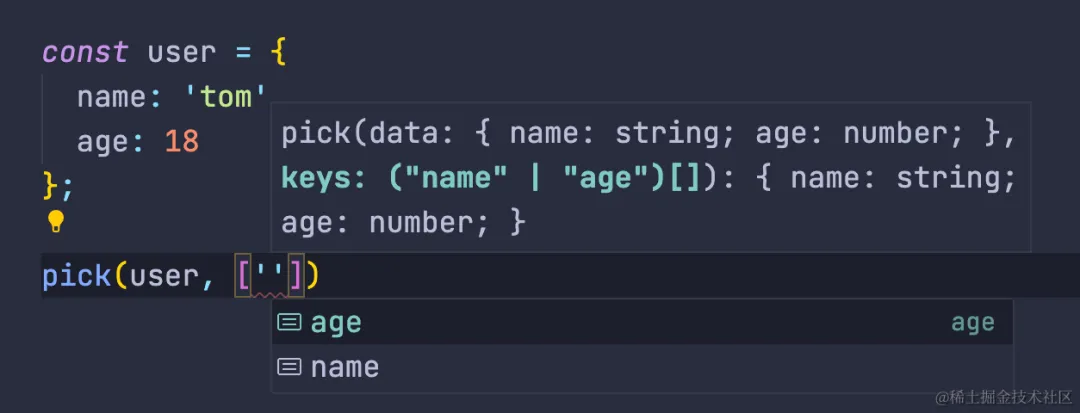
Task: Click the closing yellow parenthesis after bracket
Action: (312, 276)
